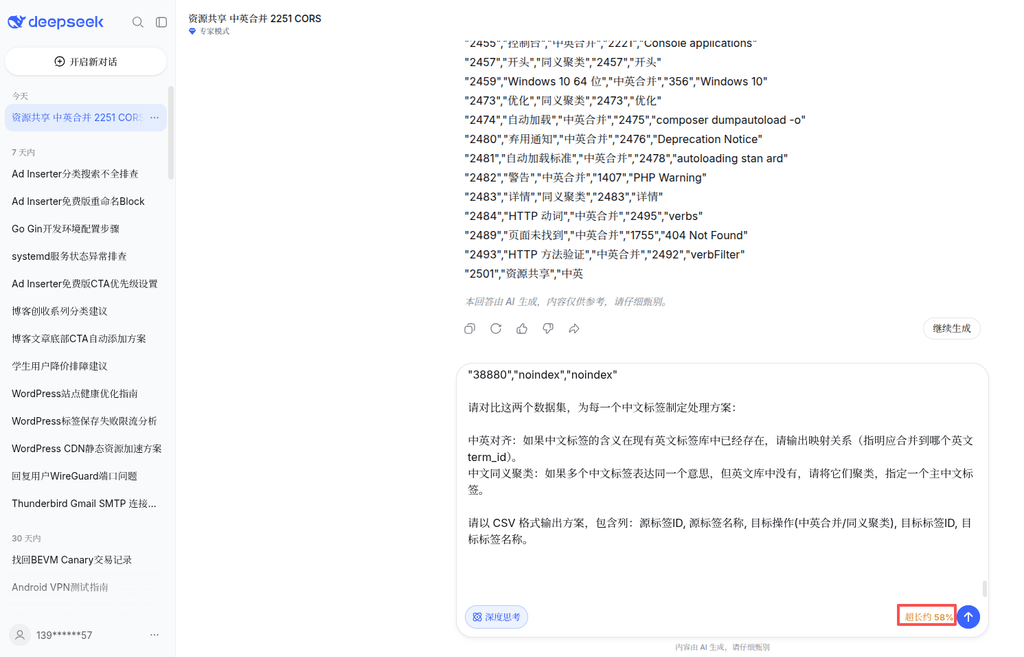Click 继续生成 to continue generating
The image size is (1024, 657).
point(952,328)
